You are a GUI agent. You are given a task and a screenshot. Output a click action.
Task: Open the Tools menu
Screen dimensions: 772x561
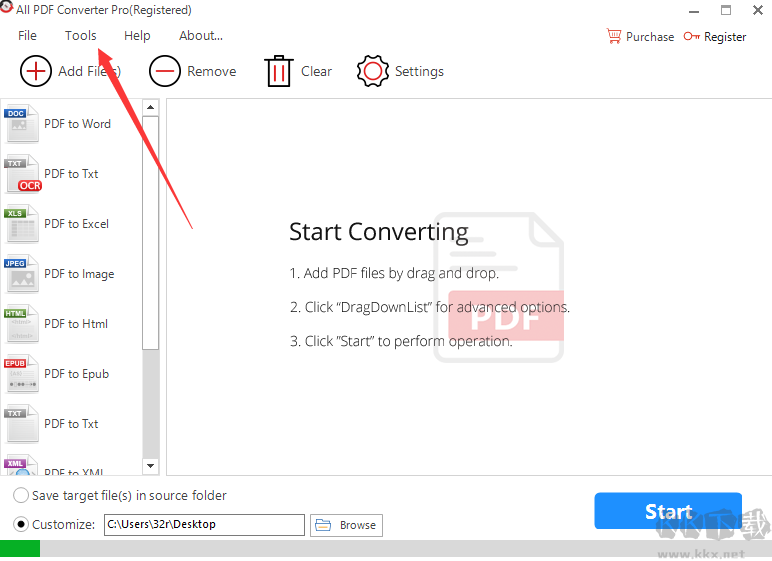click(x=81, y=35)
